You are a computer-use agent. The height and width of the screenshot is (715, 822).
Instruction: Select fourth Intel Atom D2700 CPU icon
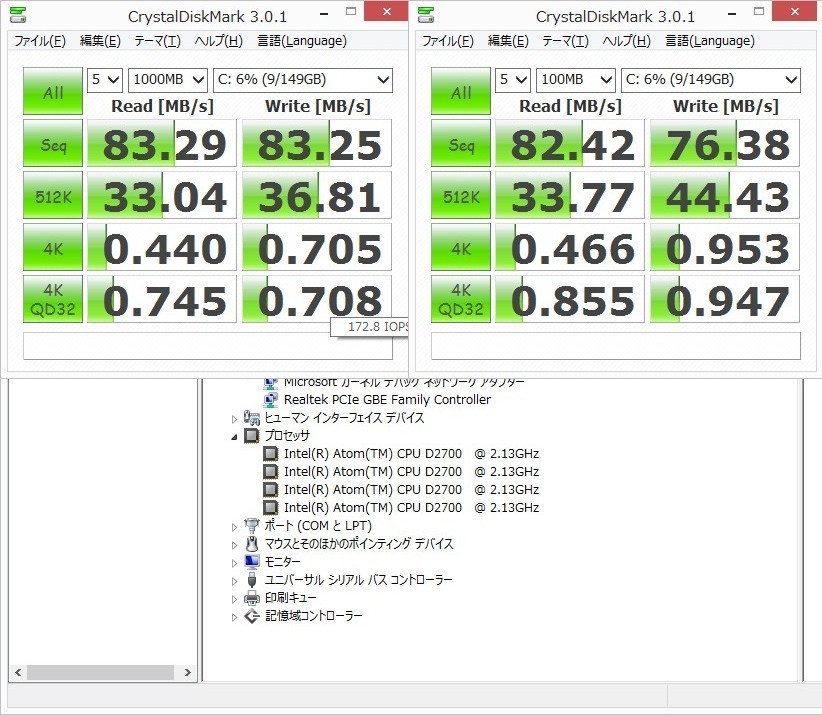[271, 507]
